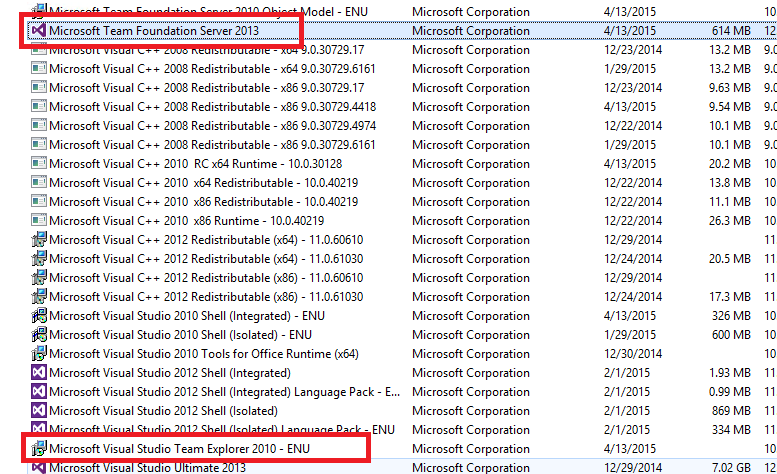Click the Team Foundation Server 2013 icon
Image resolution: width=777 pixels, height=474 pixels.
39,31
